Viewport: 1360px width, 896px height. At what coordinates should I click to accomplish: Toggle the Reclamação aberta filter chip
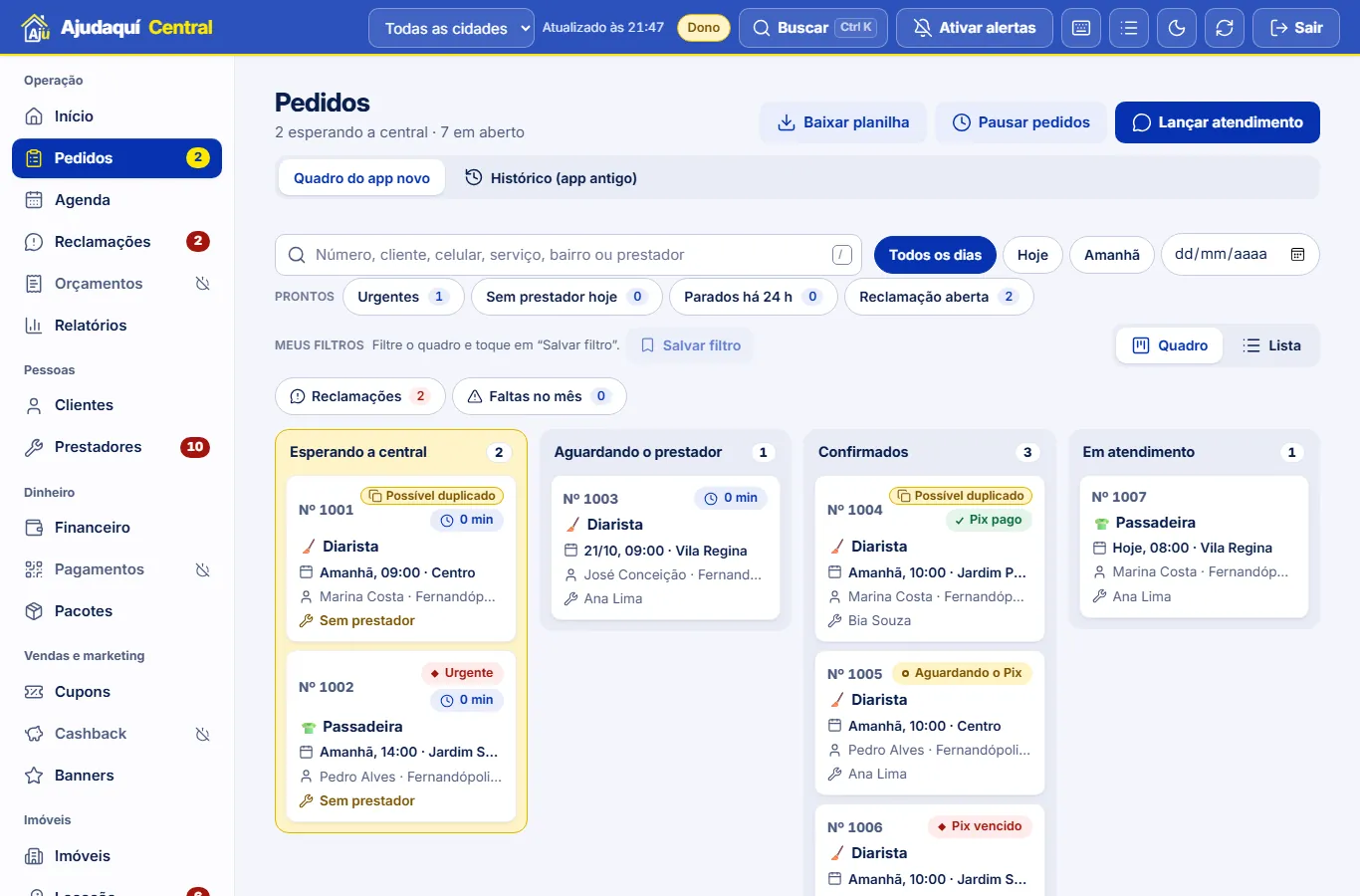939,297
